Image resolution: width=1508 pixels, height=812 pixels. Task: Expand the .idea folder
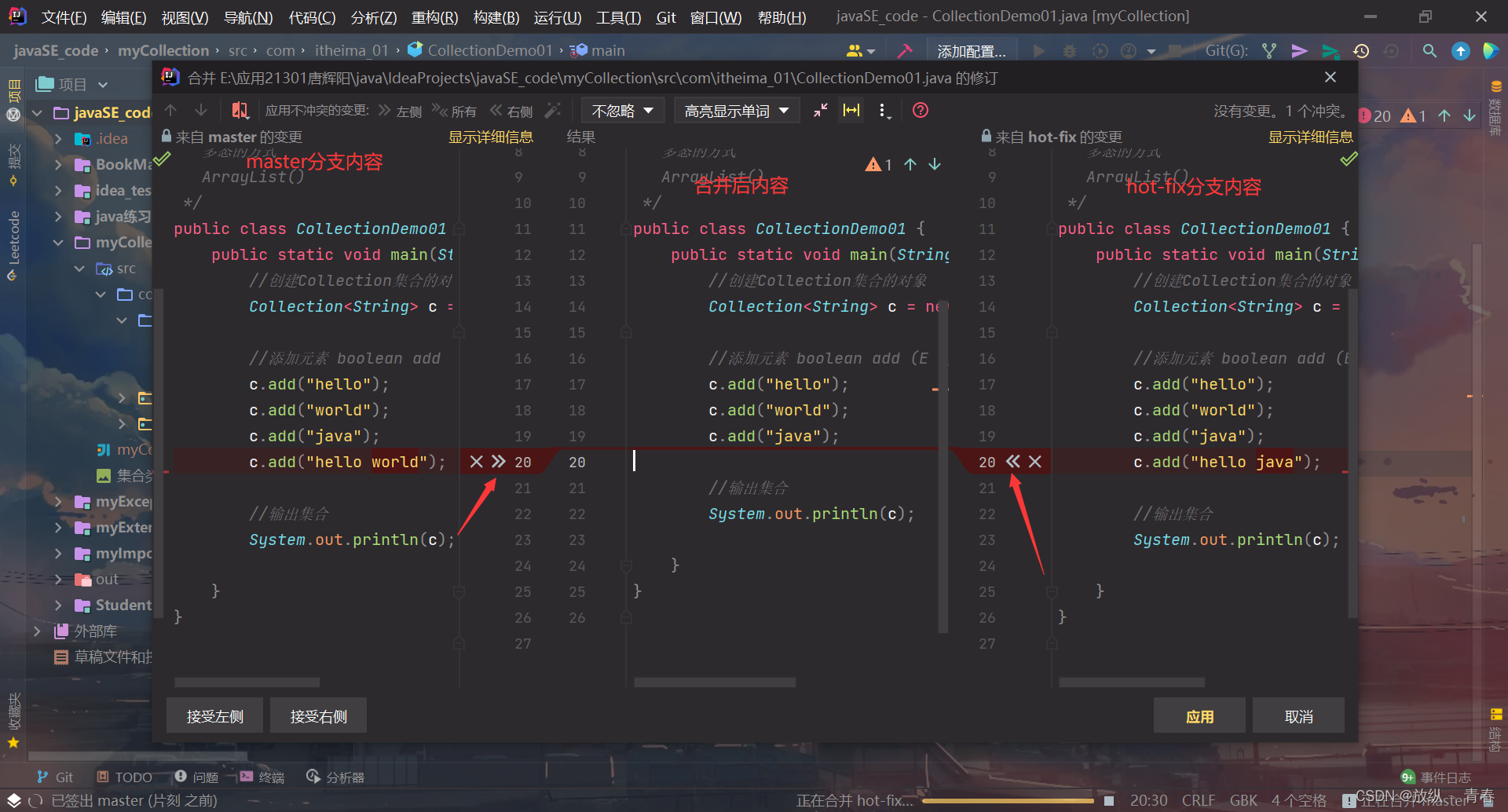(58, 139)
